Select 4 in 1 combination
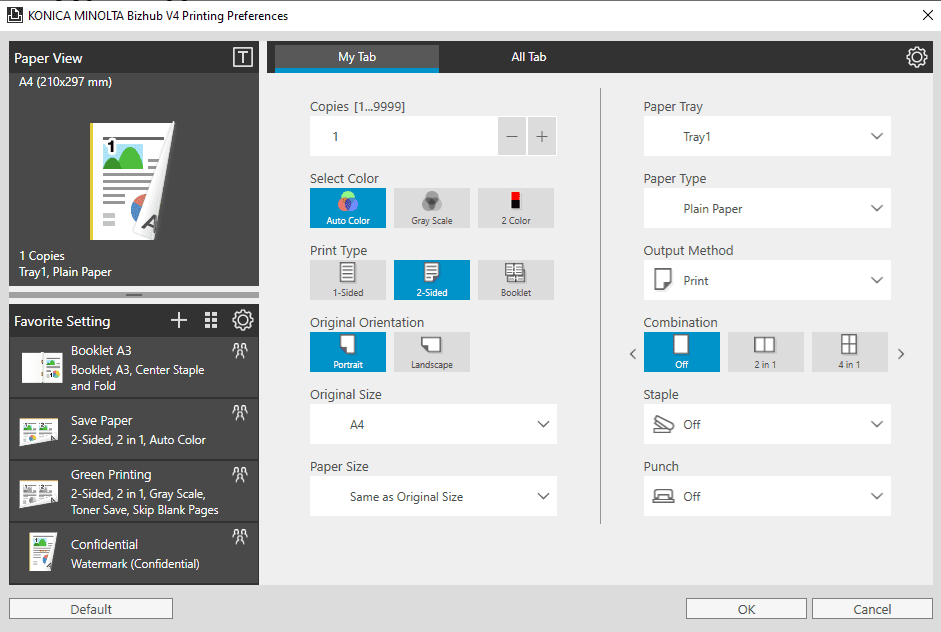Image resolution: width=941 pixels, height=632 pixels. (850, 352)
